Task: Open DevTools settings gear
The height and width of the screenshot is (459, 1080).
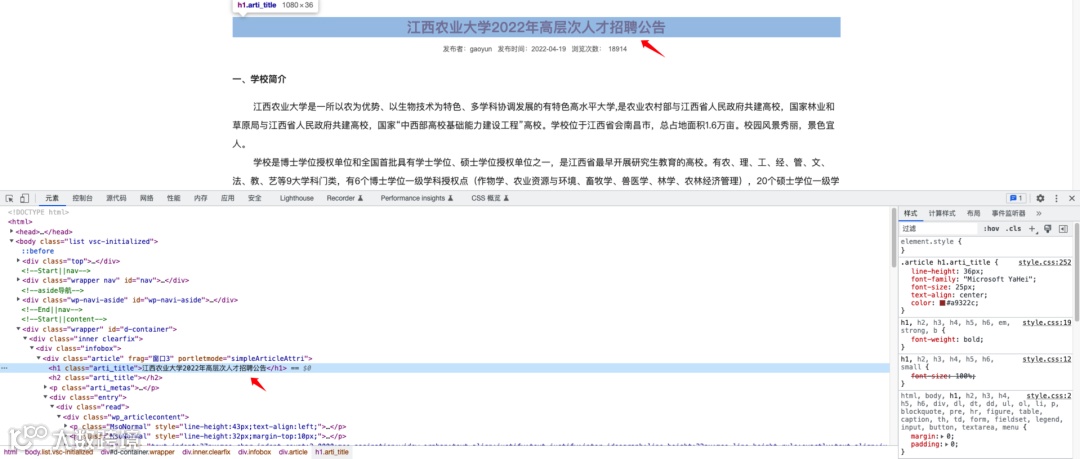Action: (1041, 198)
